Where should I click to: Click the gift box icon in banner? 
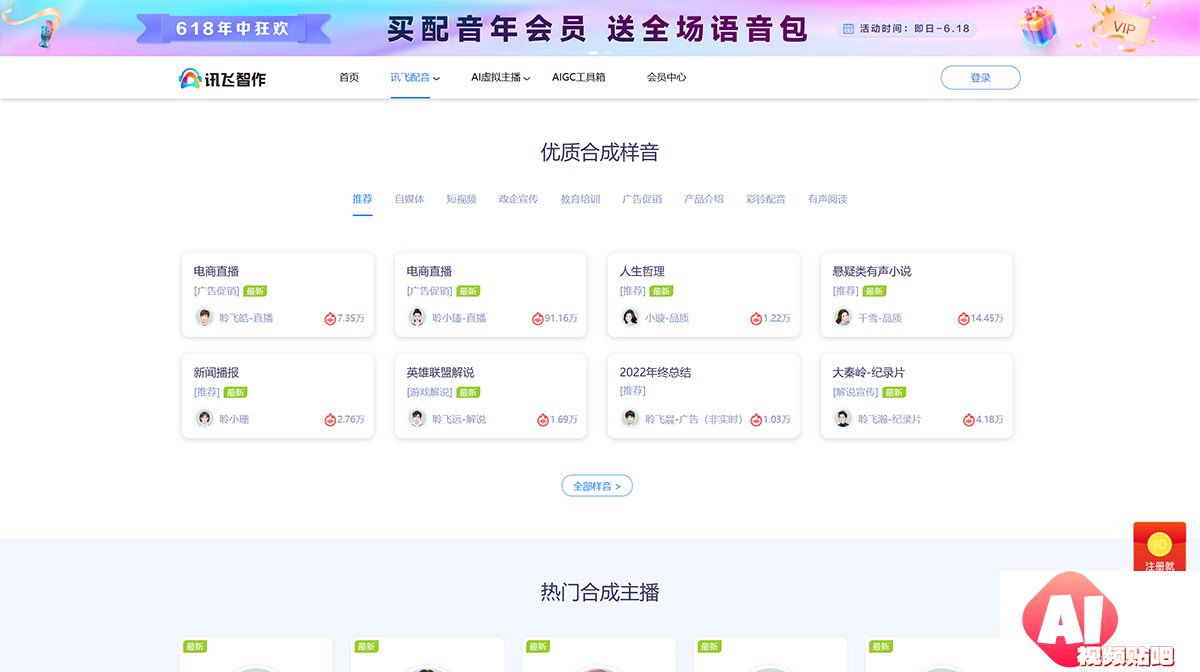(1039, 27)
